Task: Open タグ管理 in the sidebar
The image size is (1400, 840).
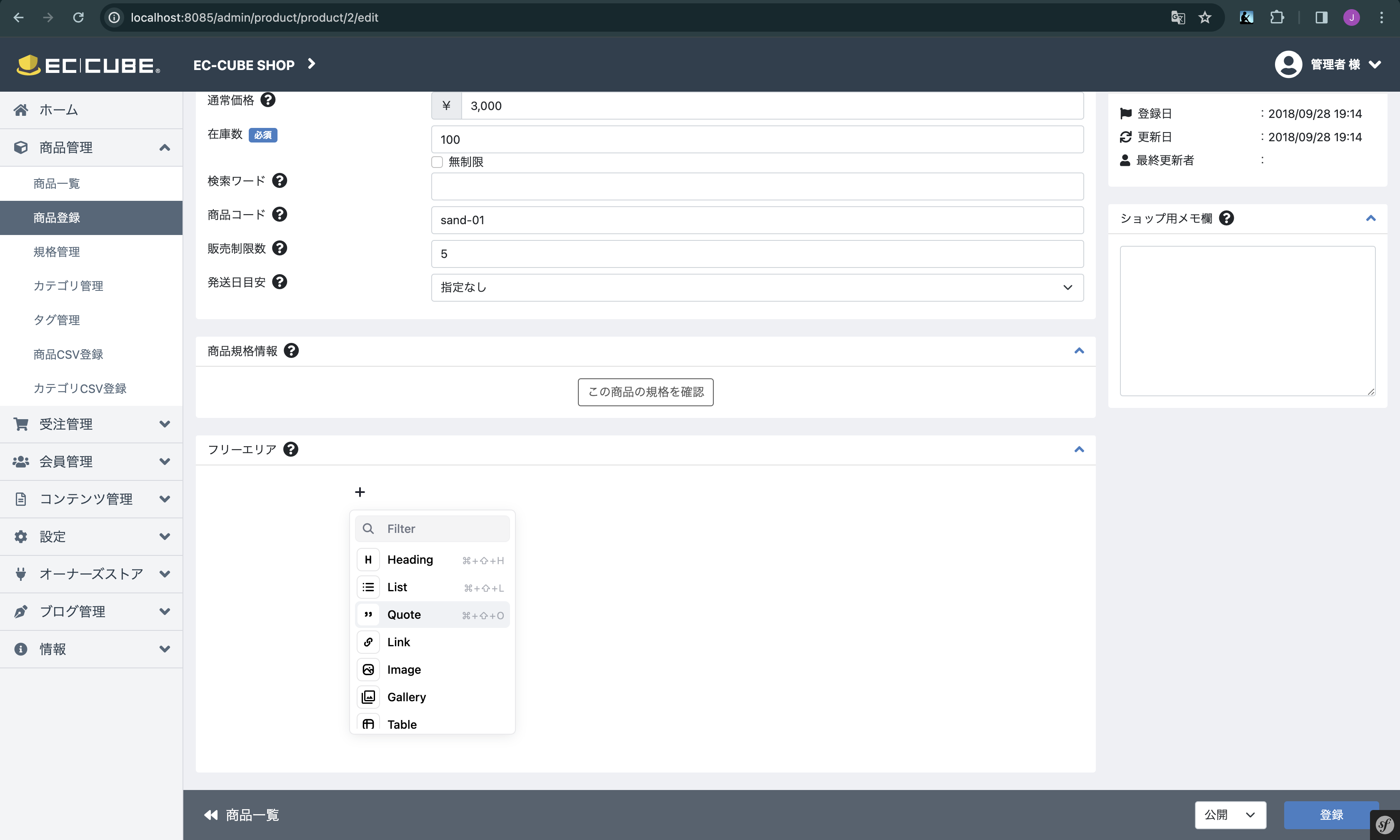Action: click(x=91, y=320)
